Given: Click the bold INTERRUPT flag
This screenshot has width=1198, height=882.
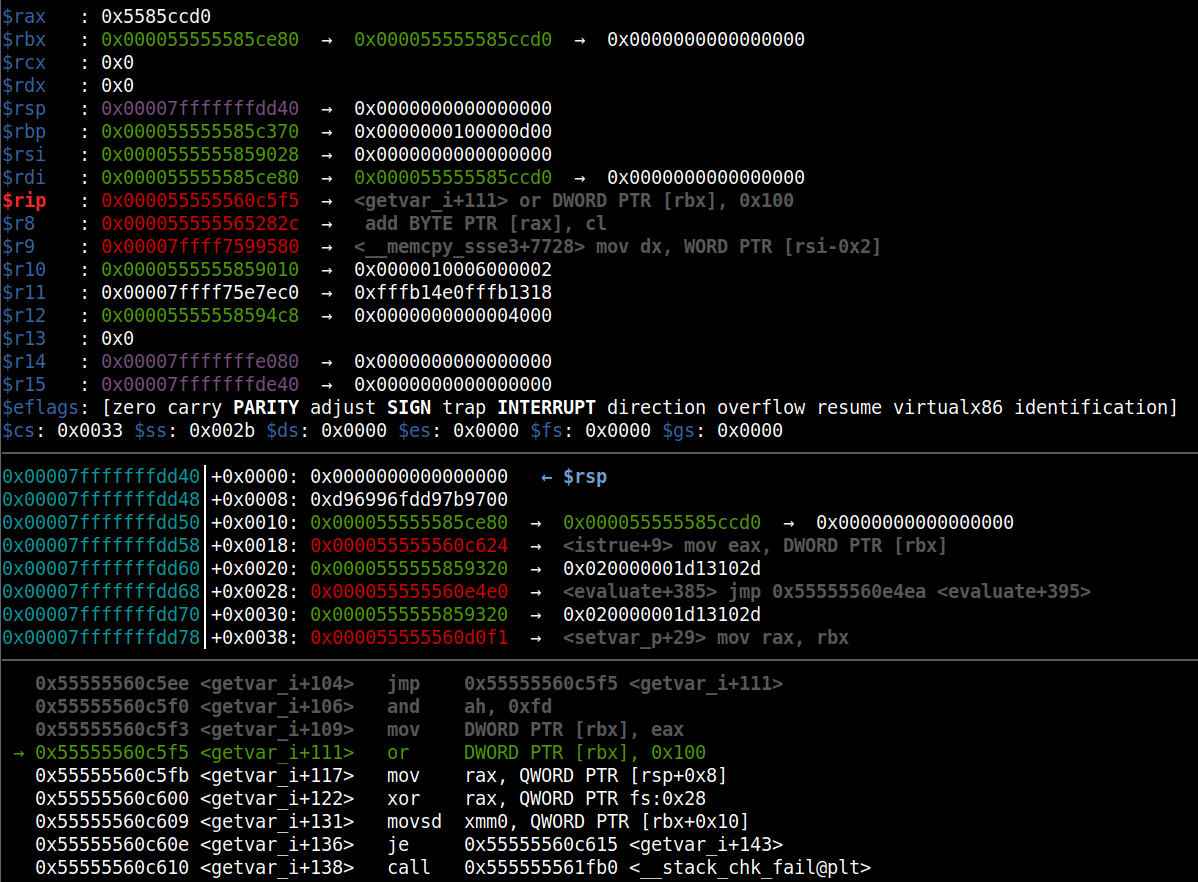Looking at the screenshot, I should 546,407.
